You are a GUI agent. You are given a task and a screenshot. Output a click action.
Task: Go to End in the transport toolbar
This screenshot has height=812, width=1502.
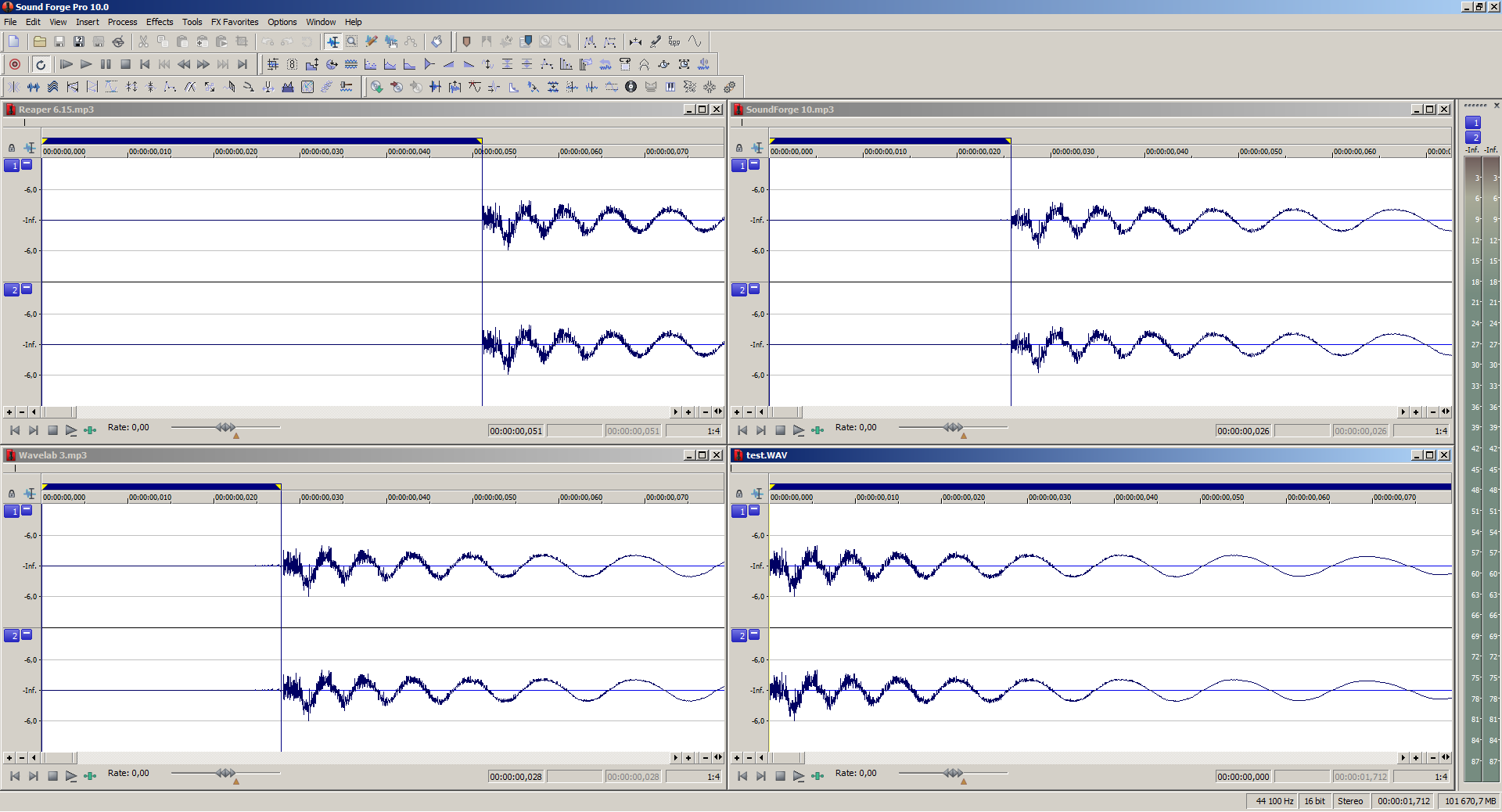243,64
